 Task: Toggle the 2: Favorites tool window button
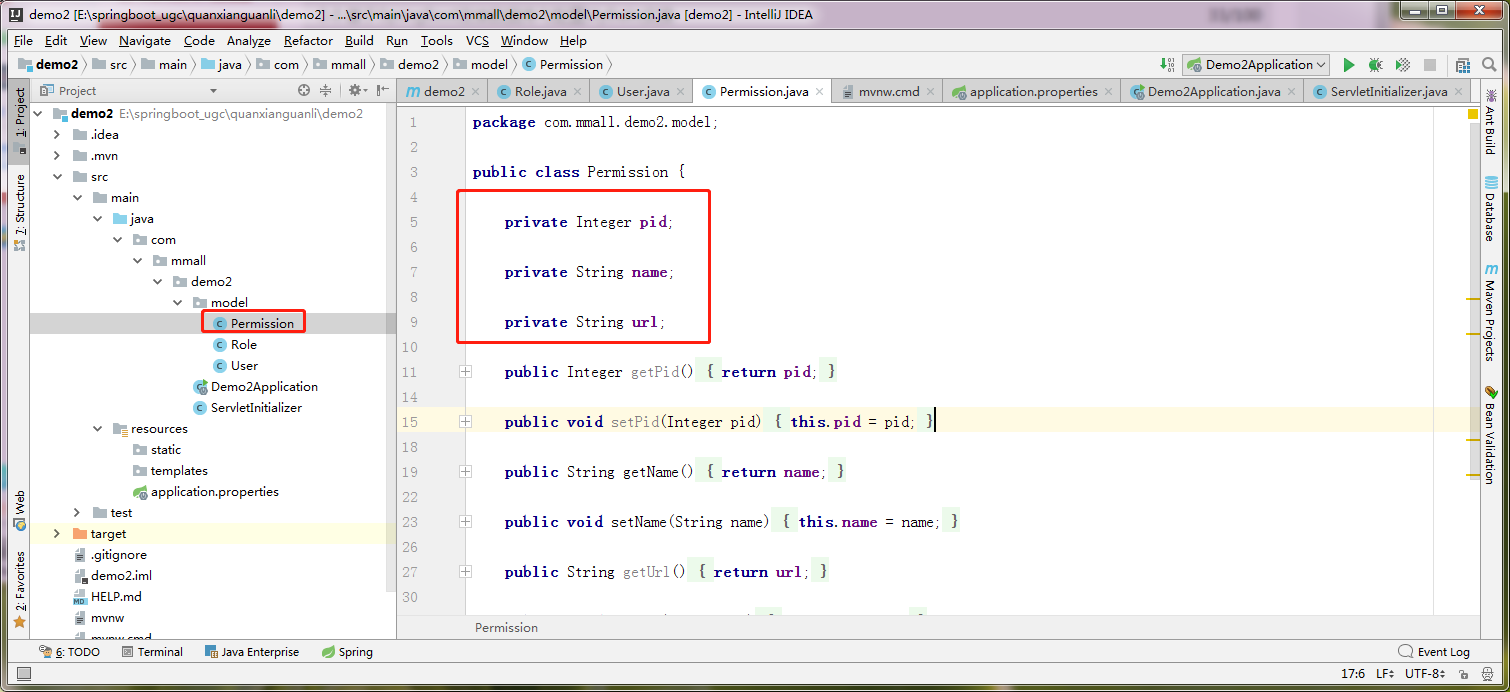[x=19, y=589]
